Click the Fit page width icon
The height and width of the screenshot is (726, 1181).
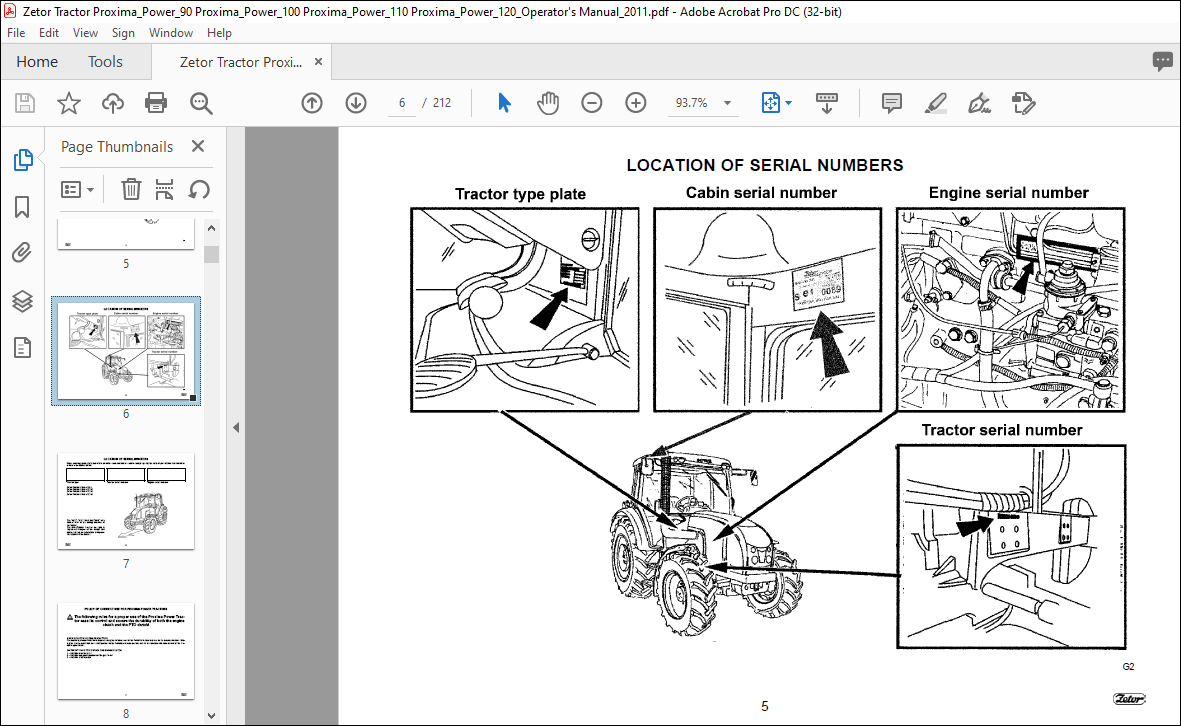pos(771,103)
